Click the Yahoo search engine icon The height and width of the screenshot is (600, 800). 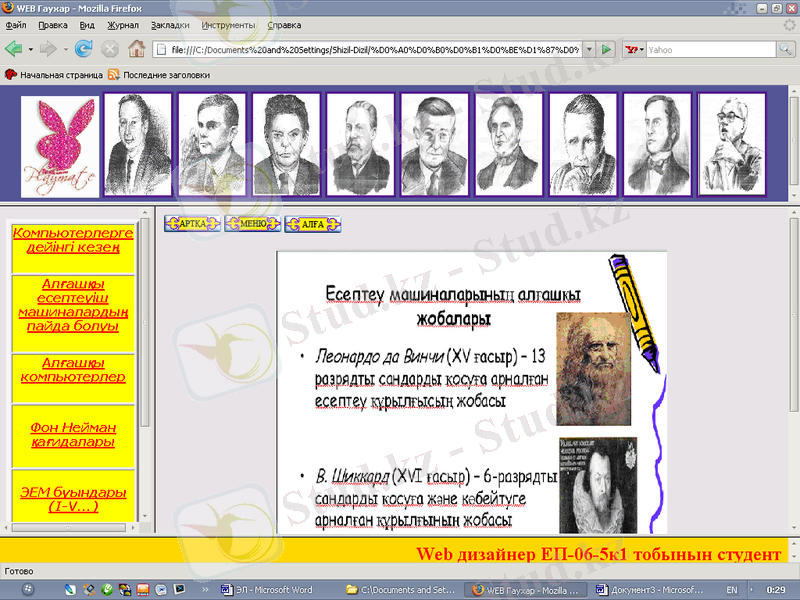pyautogui.click(x=632, y=49)
